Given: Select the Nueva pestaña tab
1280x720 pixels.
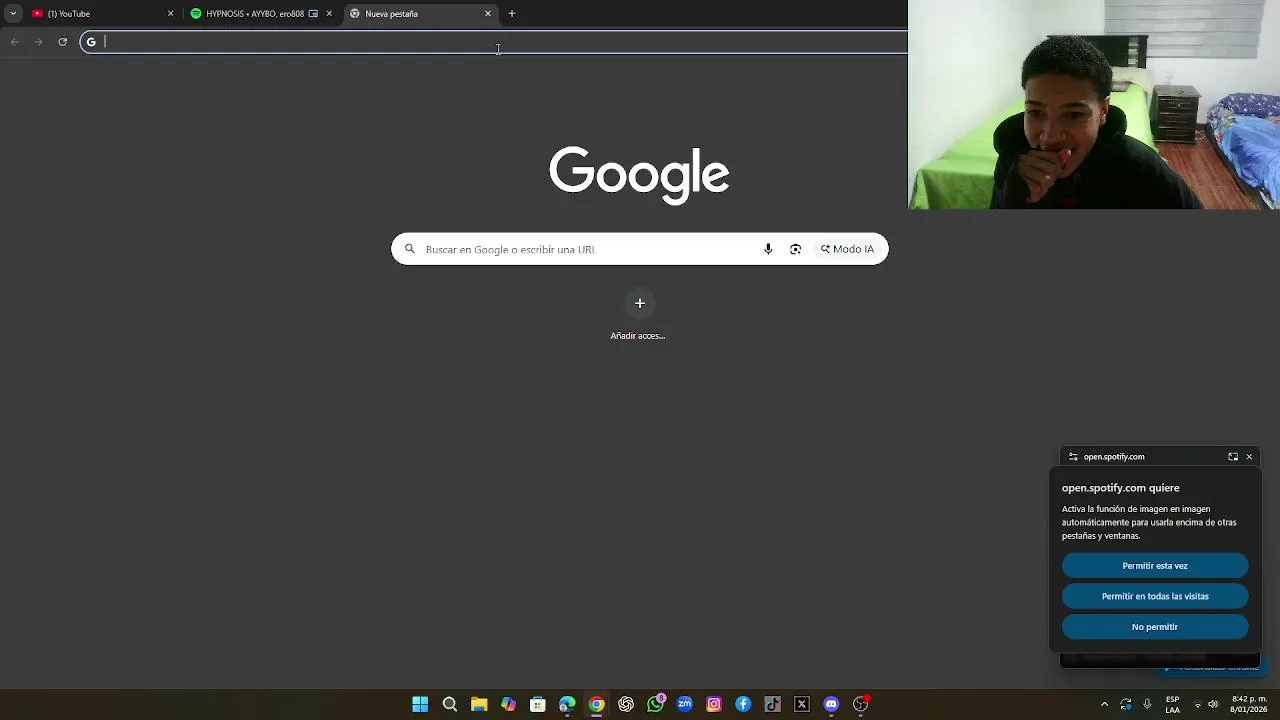Looking at the screenshot, I should pyautogui.click(x=420, y=13).
